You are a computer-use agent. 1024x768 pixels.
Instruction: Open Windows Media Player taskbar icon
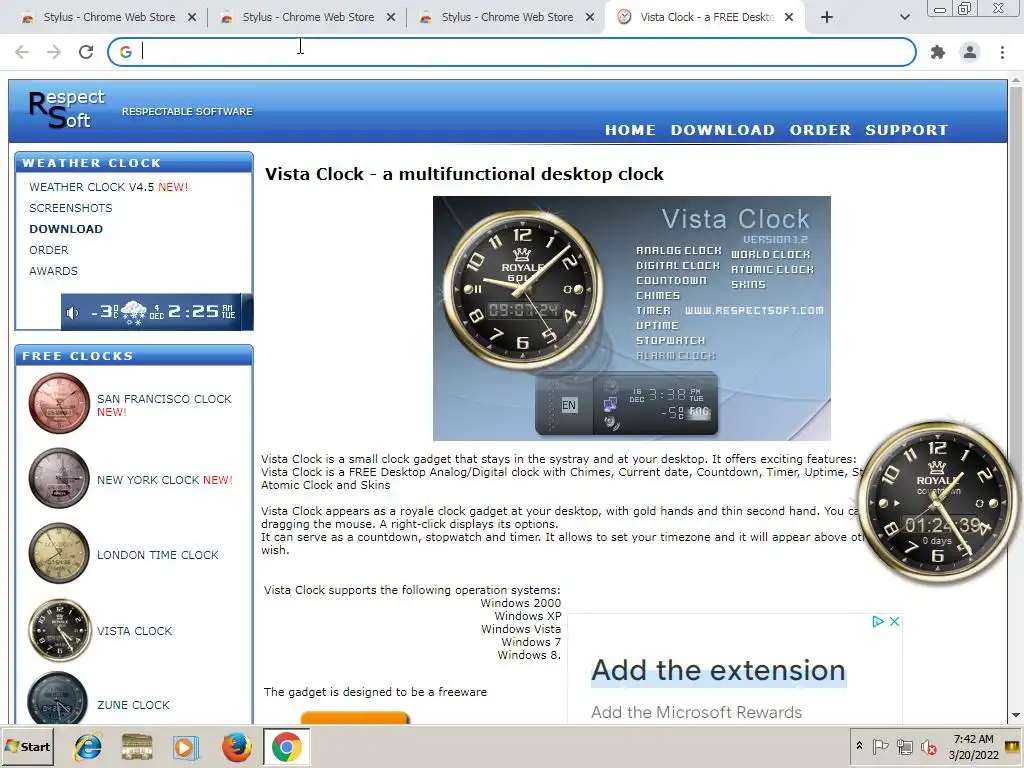185,747
